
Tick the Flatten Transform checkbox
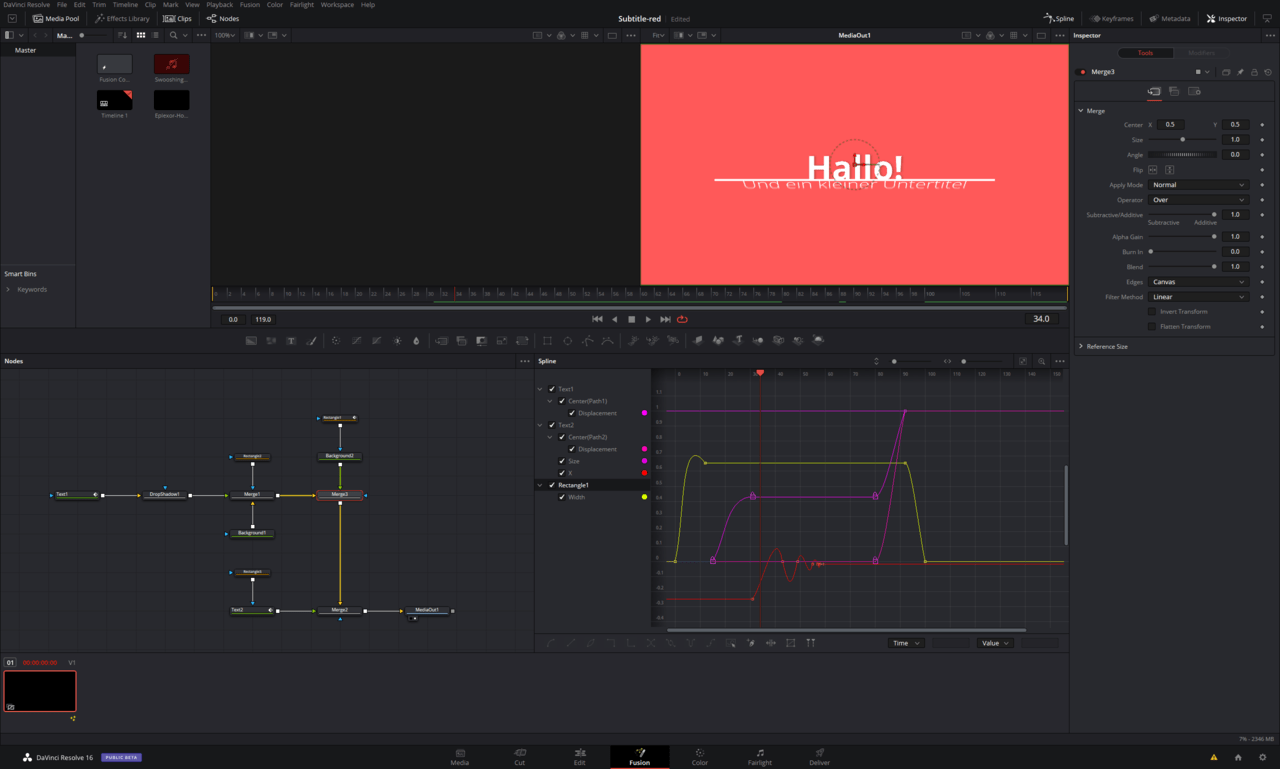point(1152,327)
